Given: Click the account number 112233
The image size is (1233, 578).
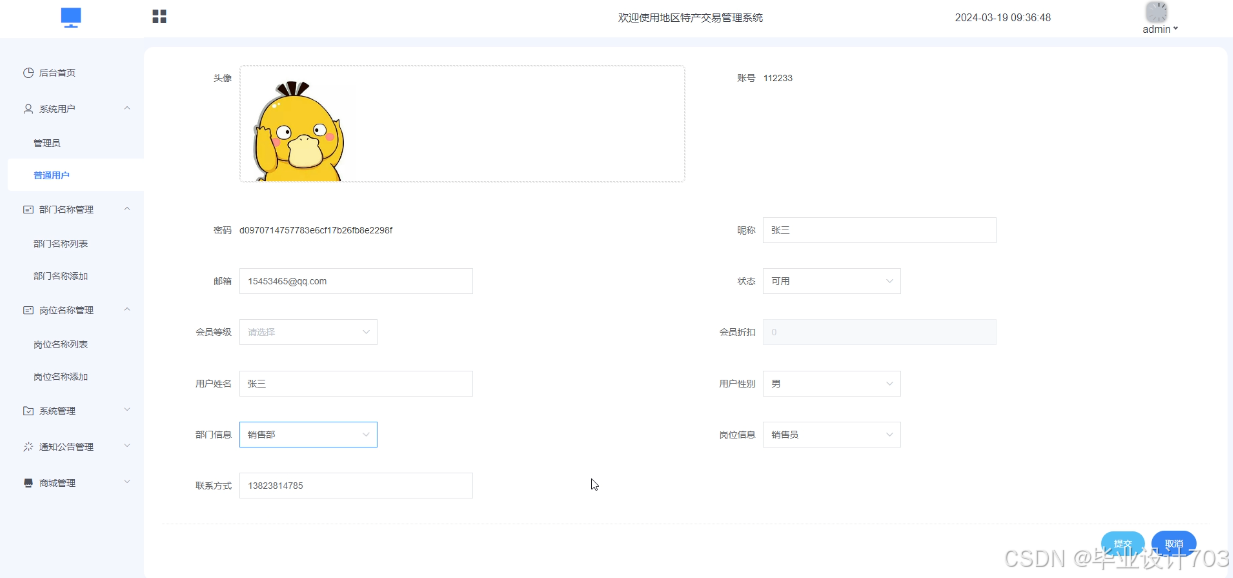Looking at the screenshot, I should [x=778, y=78].
